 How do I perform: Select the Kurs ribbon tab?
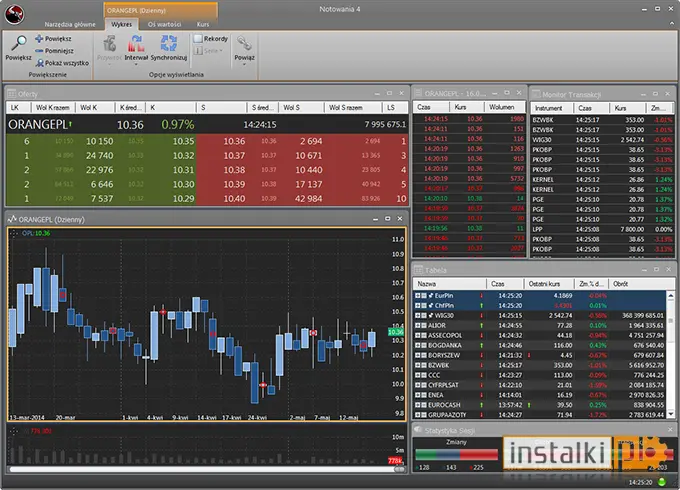pos(203,24)
